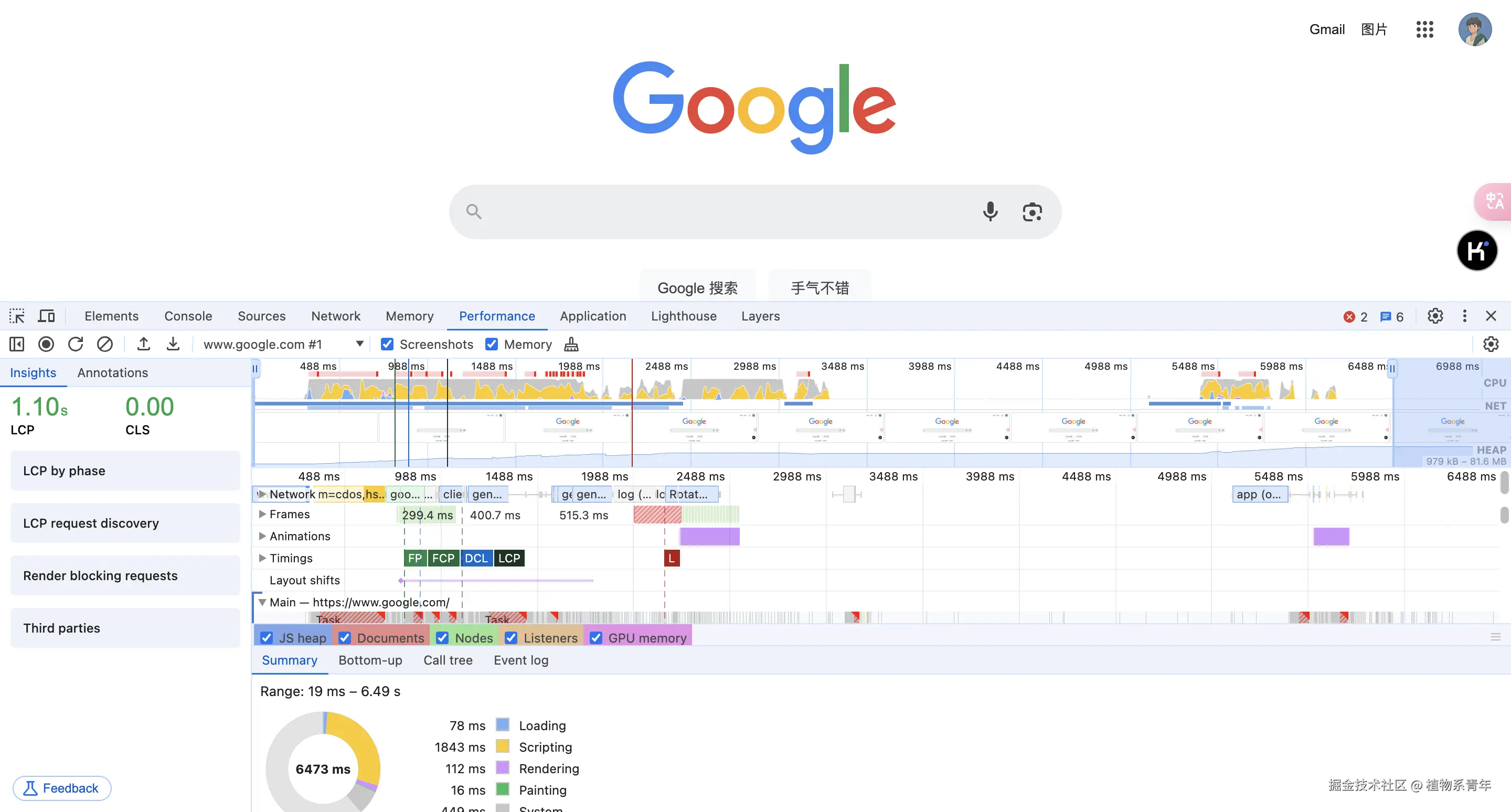The image size is (1511, 812).
Task: Uncheck the Screenshots checkbox
Action: coord(387,344)
